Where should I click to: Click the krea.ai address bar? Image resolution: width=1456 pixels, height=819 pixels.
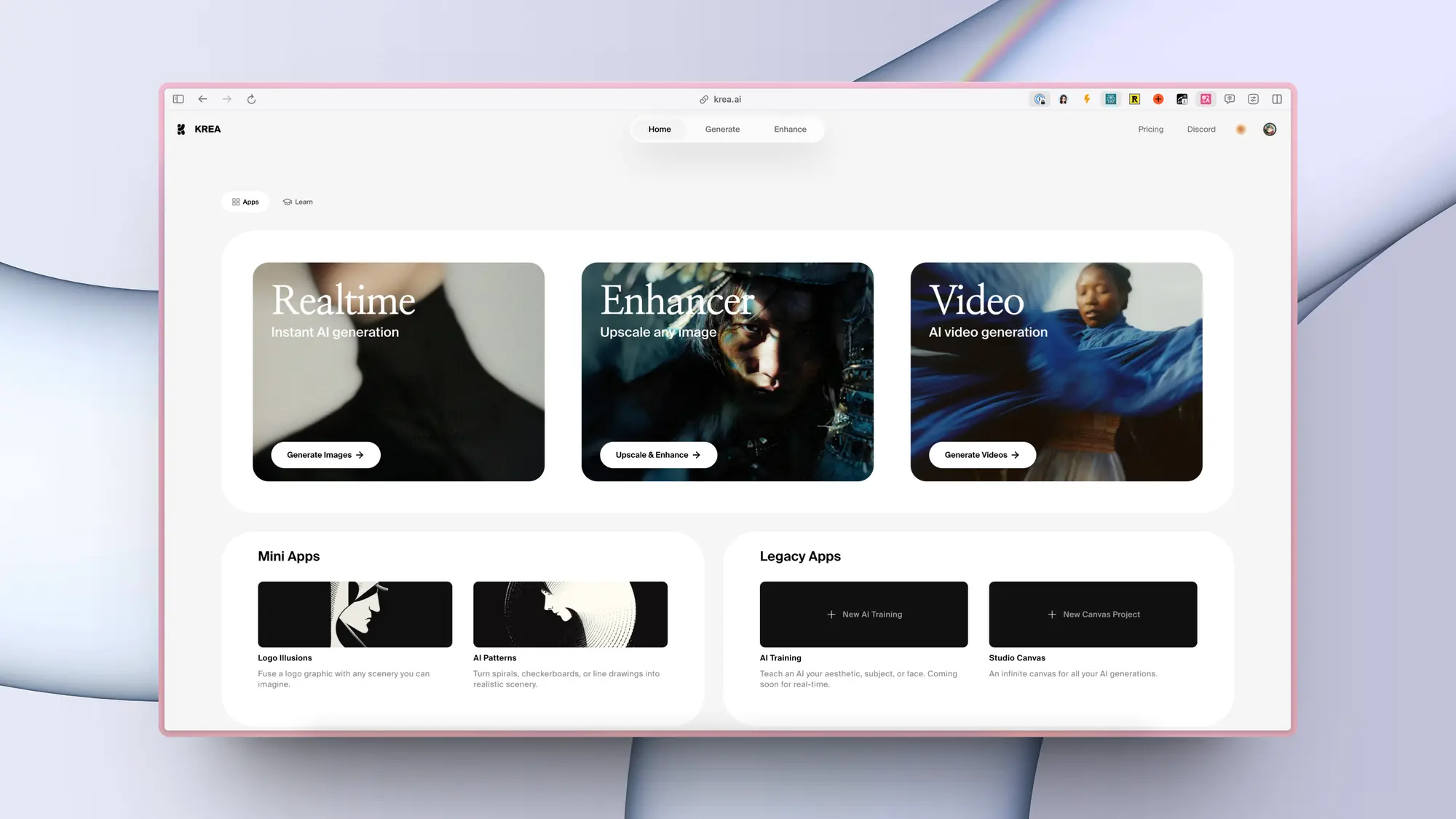721,99
